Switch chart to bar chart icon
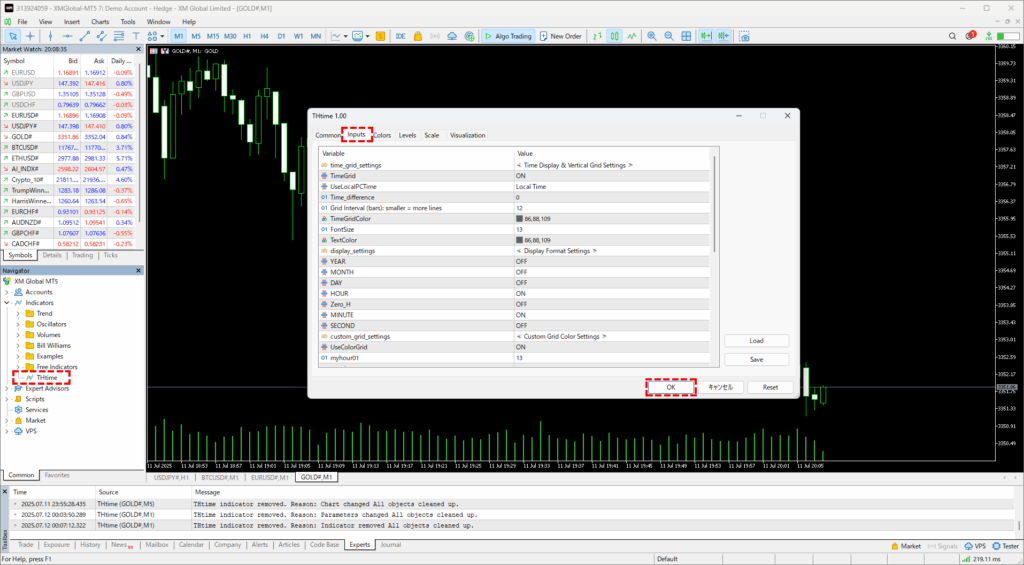This screenshot has width=1024, height=565. [x=597, y=36]
